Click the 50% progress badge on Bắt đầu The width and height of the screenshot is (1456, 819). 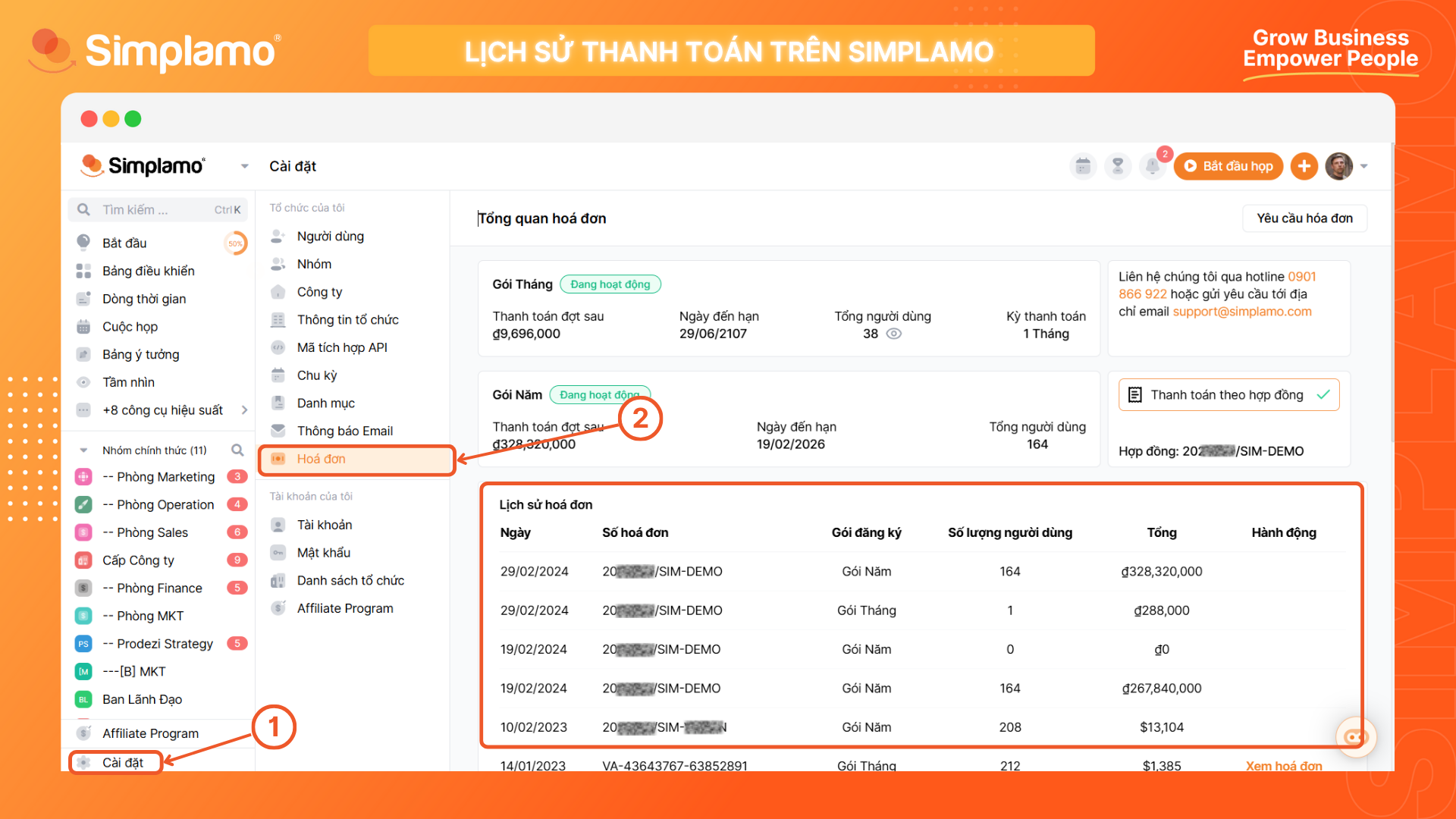pos(236,243)
